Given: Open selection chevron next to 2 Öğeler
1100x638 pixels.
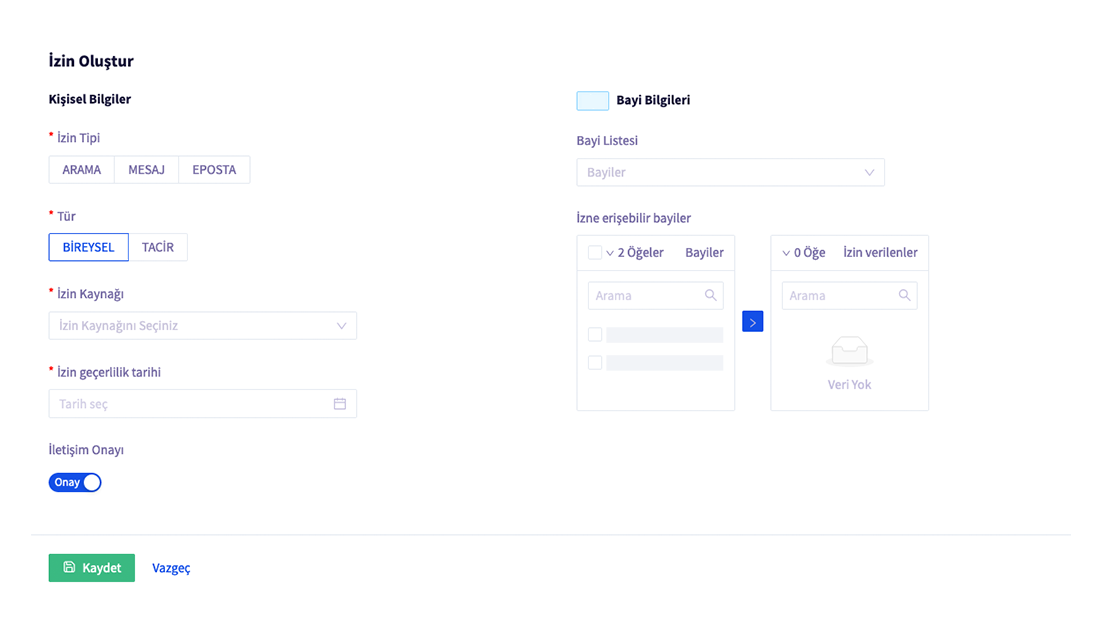Looking at the screenshot, I should pyautogui.click(x=610, y=254).
